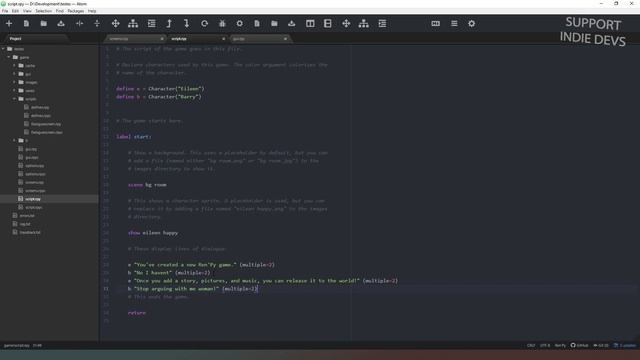Close the script.rpy tab
Screen dimensions: 640x360
[223, 39]
